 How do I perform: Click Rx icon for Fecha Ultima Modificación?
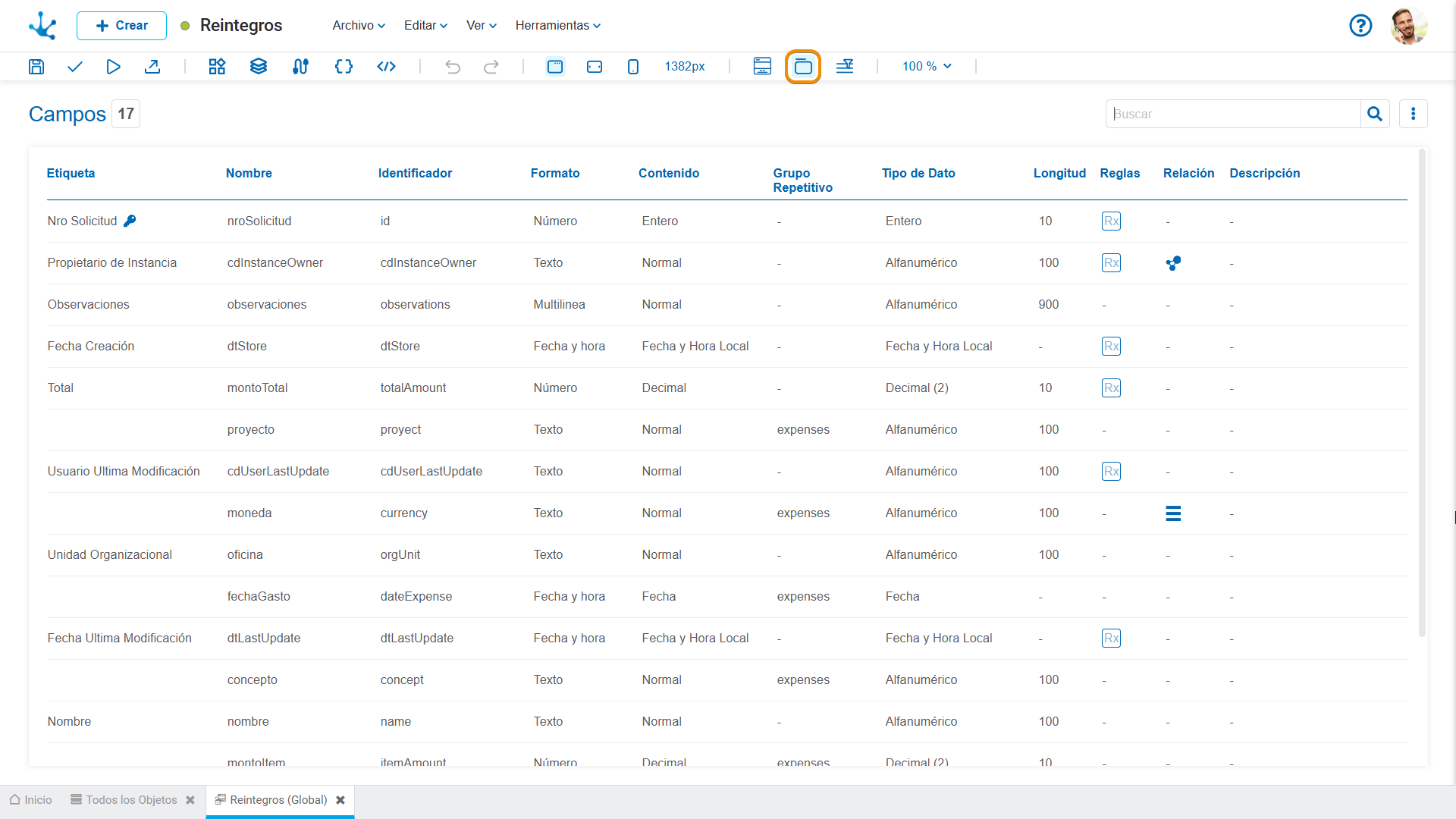tap(1111, 639)
